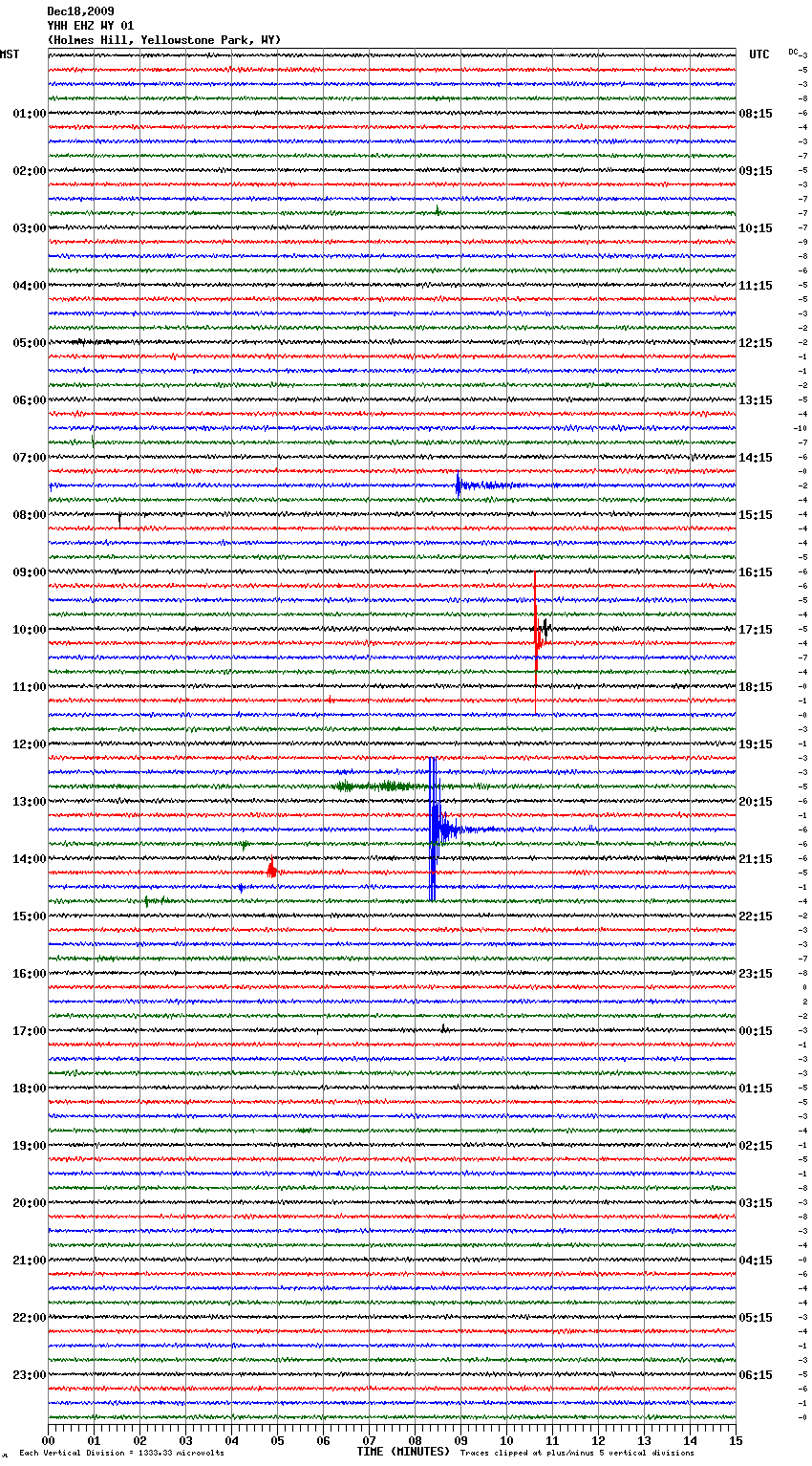Click the 16:15 UTC time label
Screen dimensions: 812x1466
pyautogui.click(x=756, y=572)
